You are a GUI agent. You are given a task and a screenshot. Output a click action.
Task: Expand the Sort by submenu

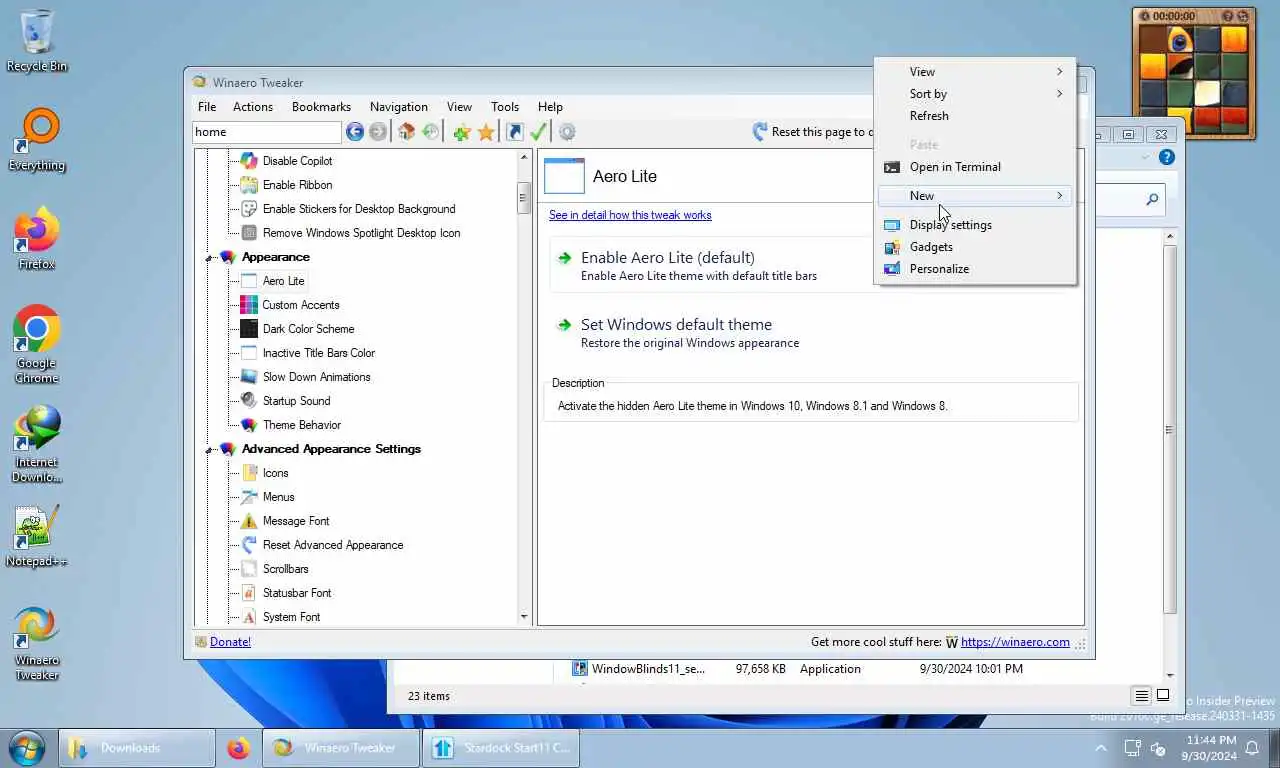pos(975,94)
